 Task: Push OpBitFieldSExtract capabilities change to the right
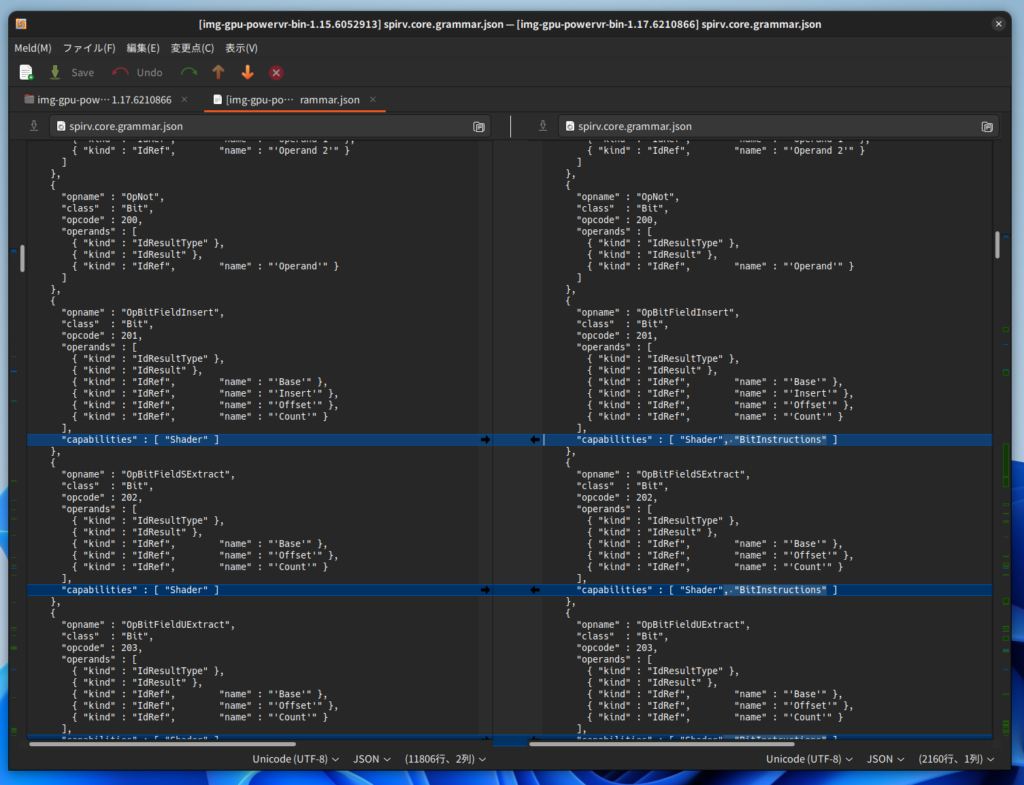485,590
